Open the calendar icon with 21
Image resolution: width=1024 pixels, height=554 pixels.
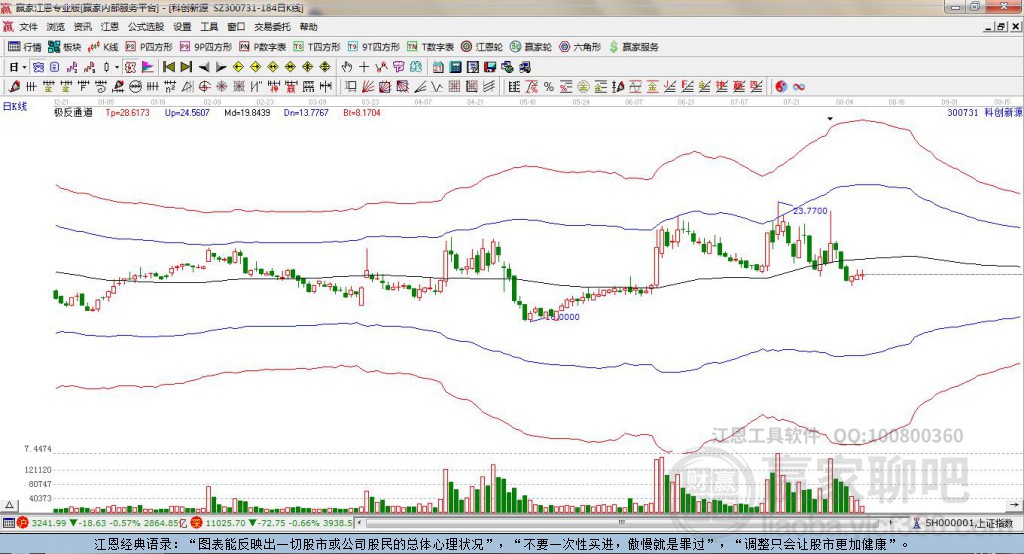[438, 67]
